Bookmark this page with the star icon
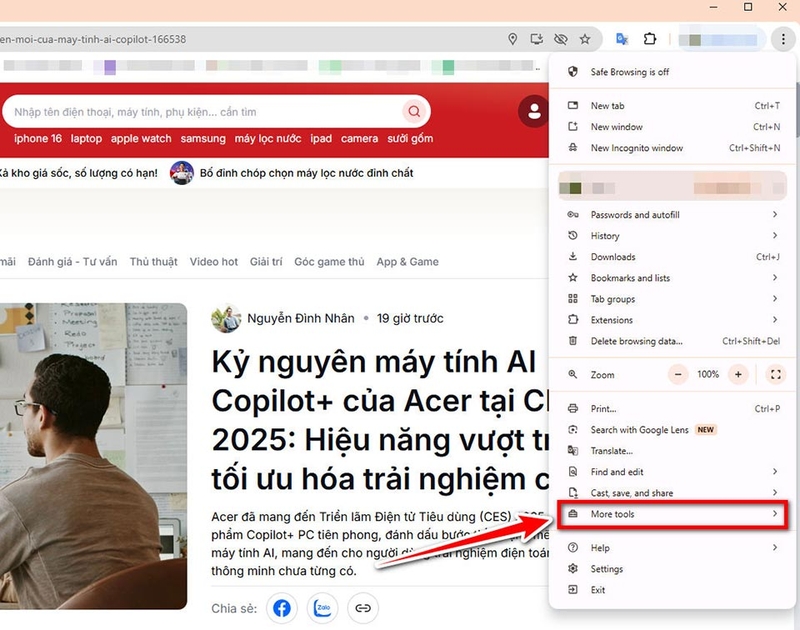 [x=585, y=39]
